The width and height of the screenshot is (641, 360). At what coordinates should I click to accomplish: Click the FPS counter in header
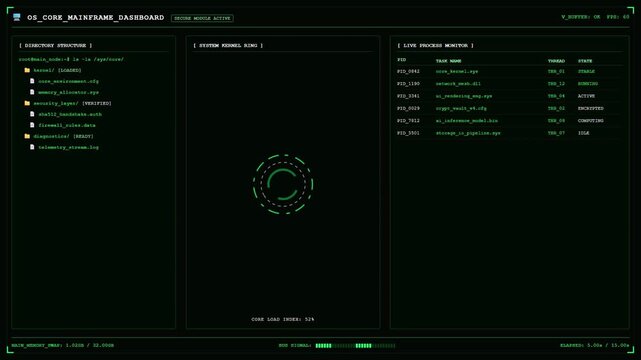(x=618, y=17)
